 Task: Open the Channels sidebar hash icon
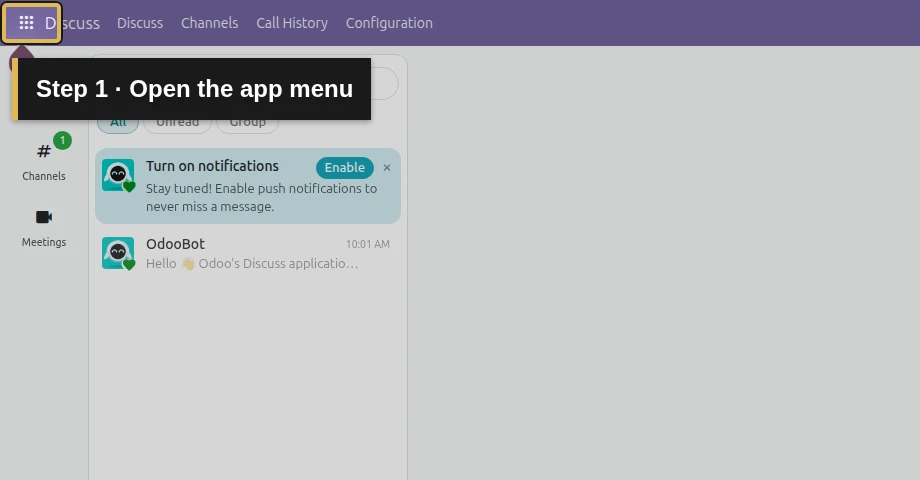point(44,151)
